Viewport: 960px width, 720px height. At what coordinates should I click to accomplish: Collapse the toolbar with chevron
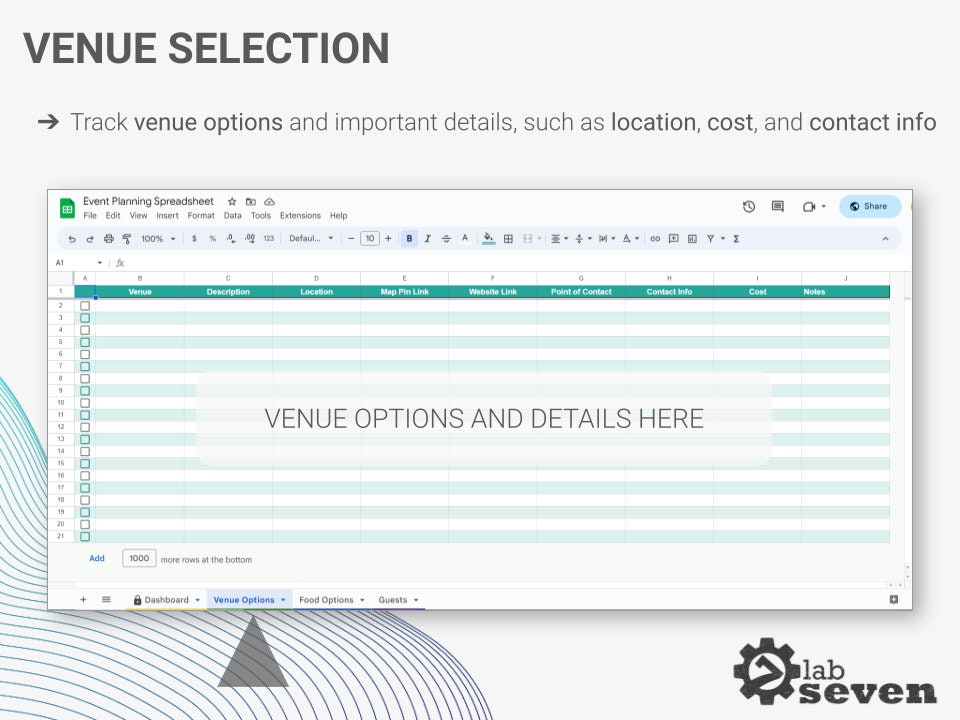click(885, 239)
